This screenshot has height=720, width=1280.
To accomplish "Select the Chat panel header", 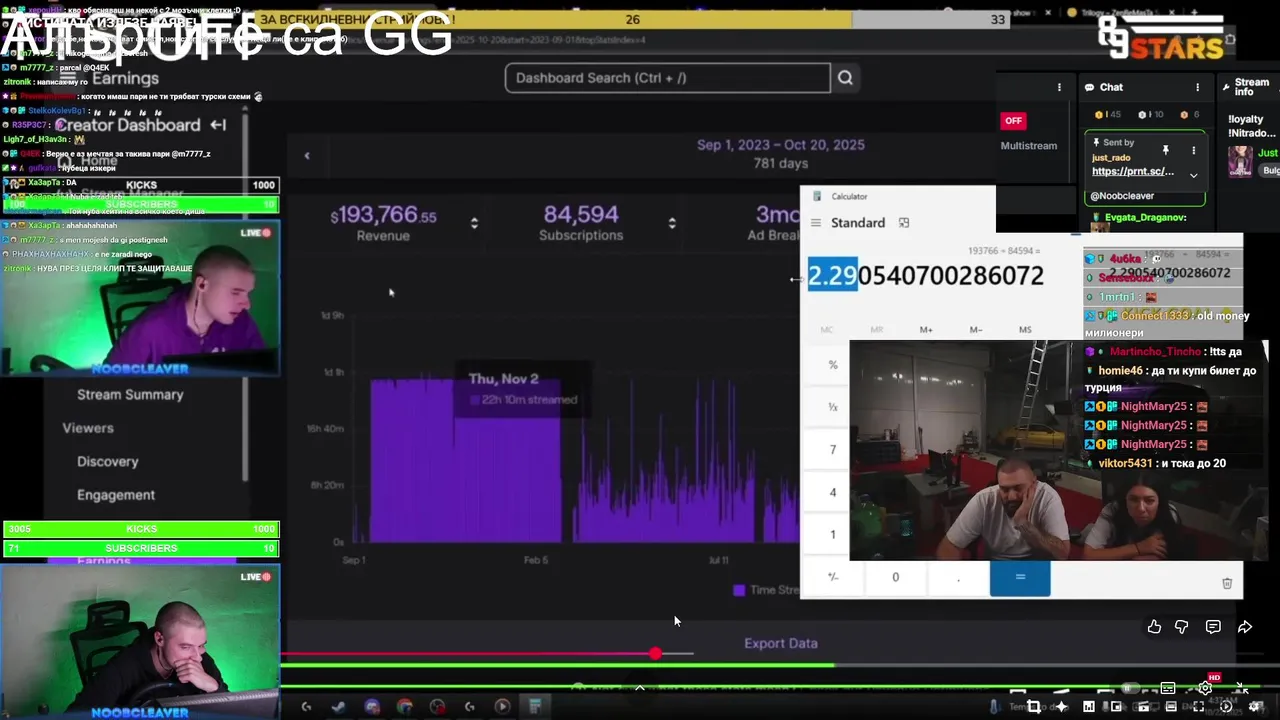I will point(1112,87).
